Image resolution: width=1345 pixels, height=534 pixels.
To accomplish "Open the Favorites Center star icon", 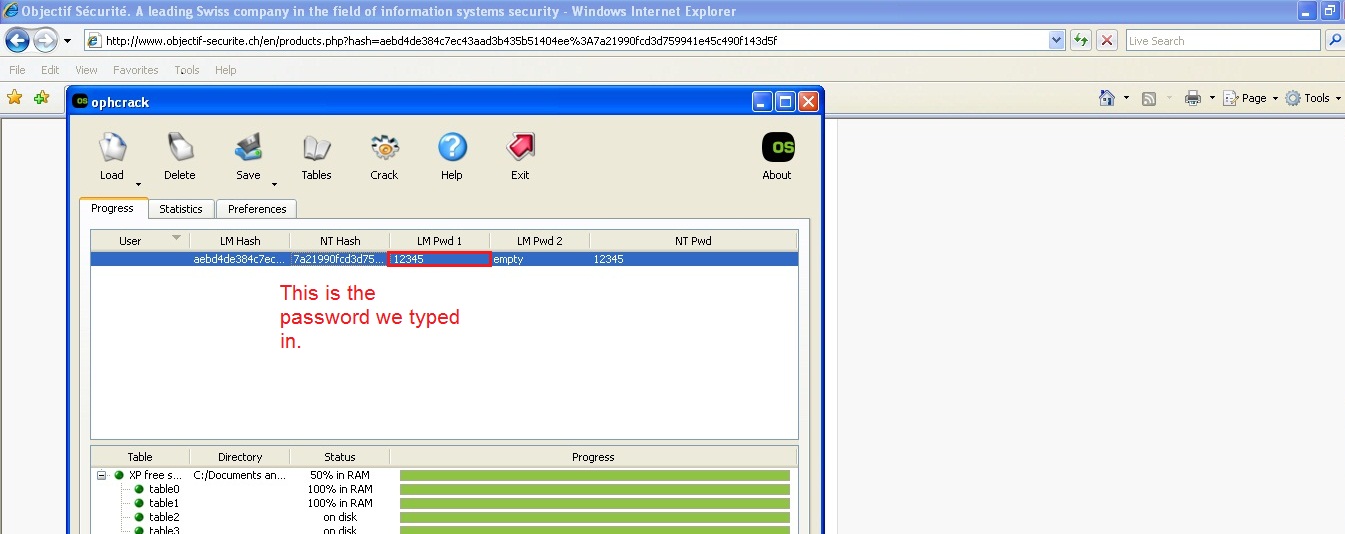I will click(15, 97).
